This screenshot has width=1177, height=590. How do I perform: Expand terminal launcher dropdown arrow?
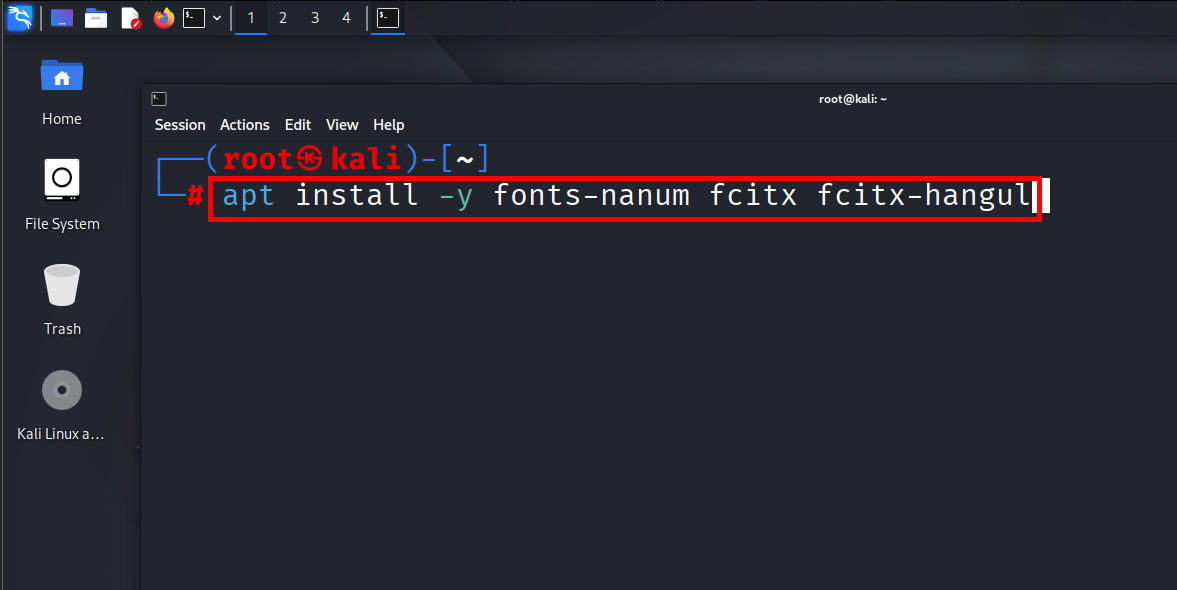217,18
